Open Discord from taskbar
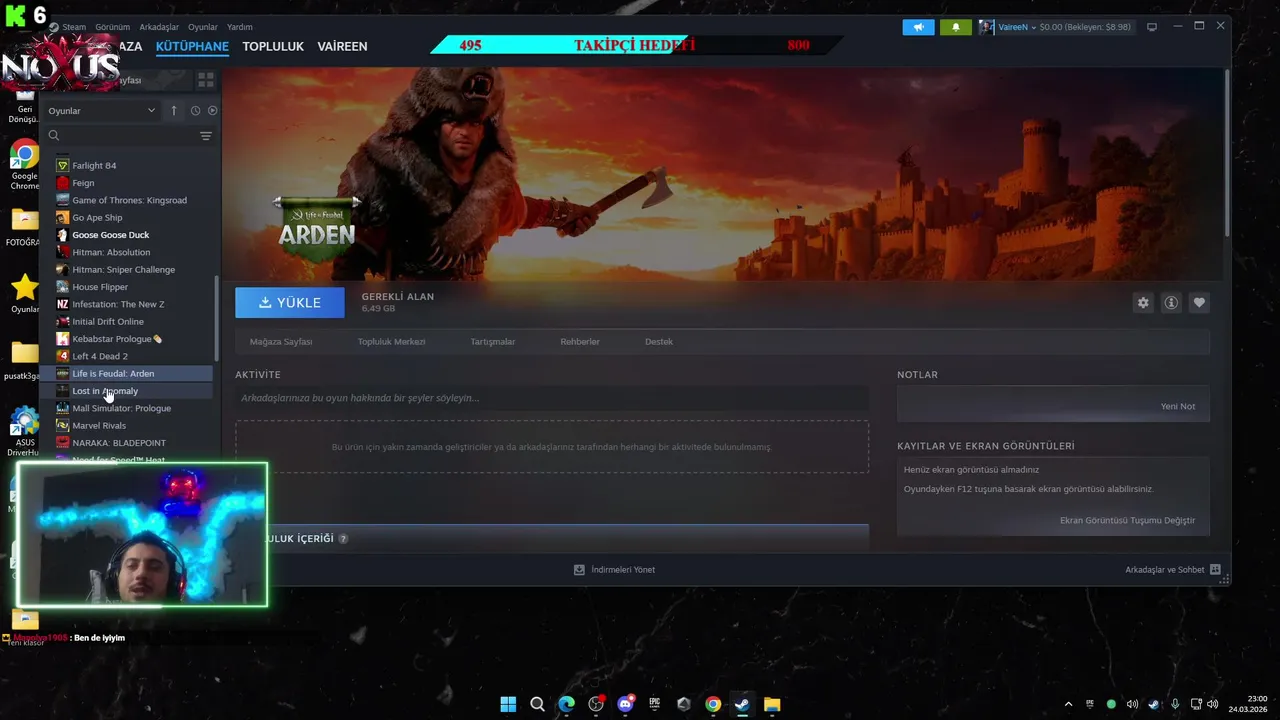The width and height of the screenshot is (1280, 720). (x=625, y=704)
